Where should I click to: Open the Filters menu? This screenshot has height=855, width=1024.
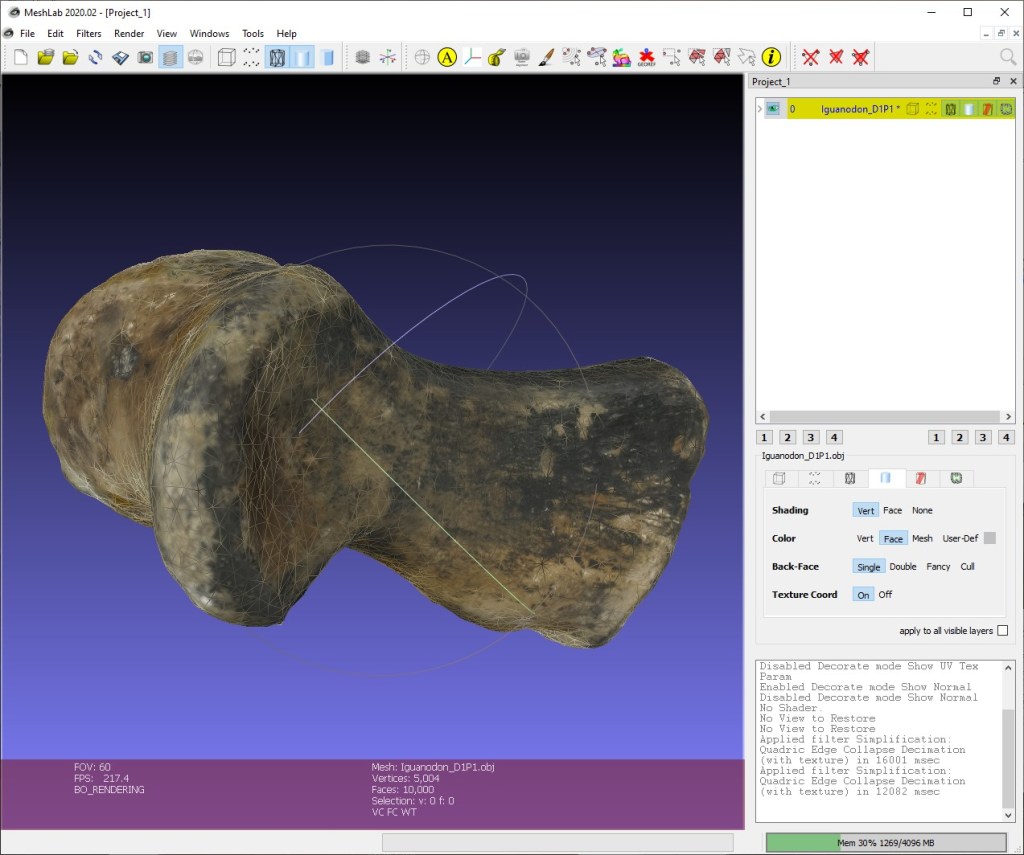tap(89, 33)
